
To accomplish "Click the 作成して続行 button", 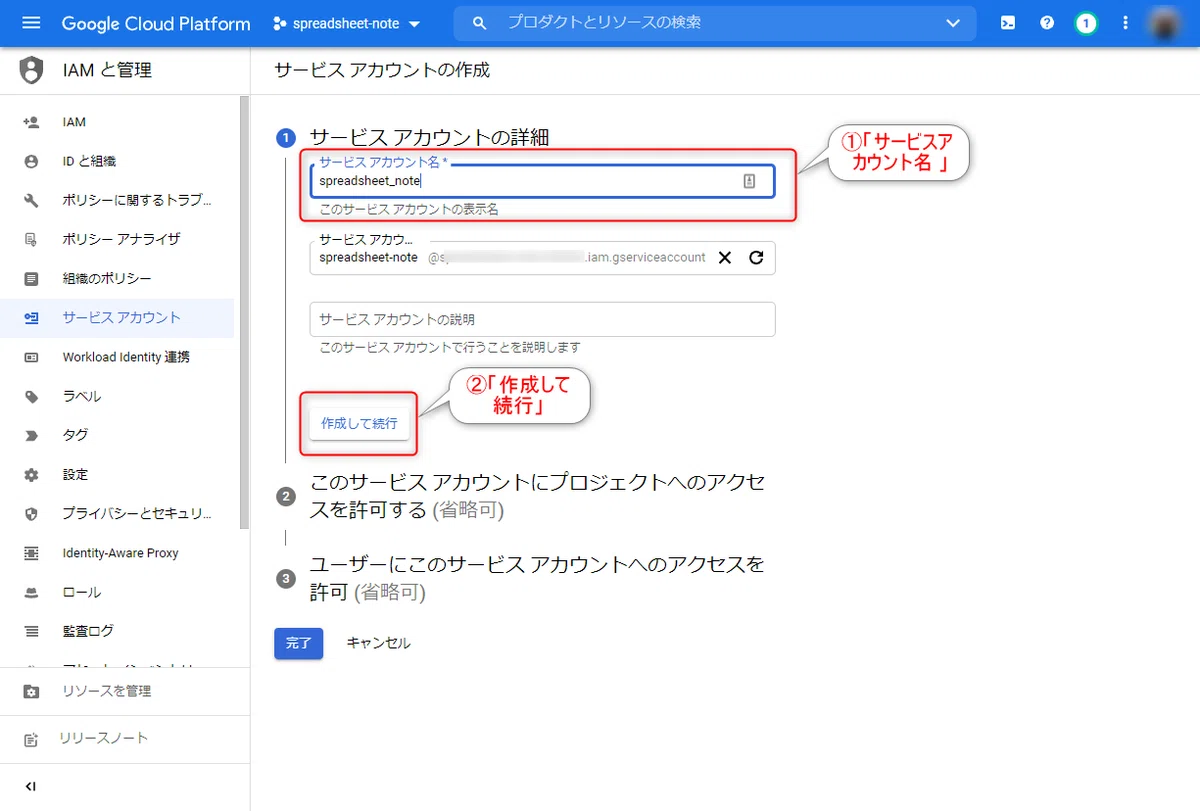I will point(359,423).
